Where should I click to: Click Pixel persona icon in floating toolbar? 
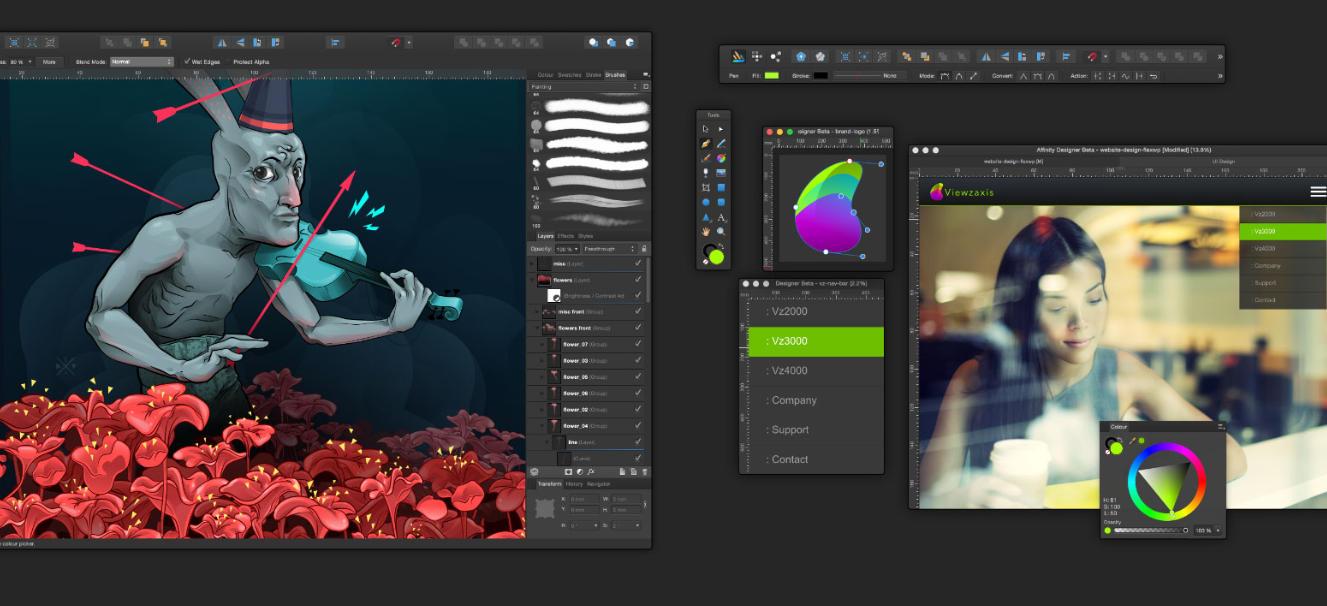point(757,56)
